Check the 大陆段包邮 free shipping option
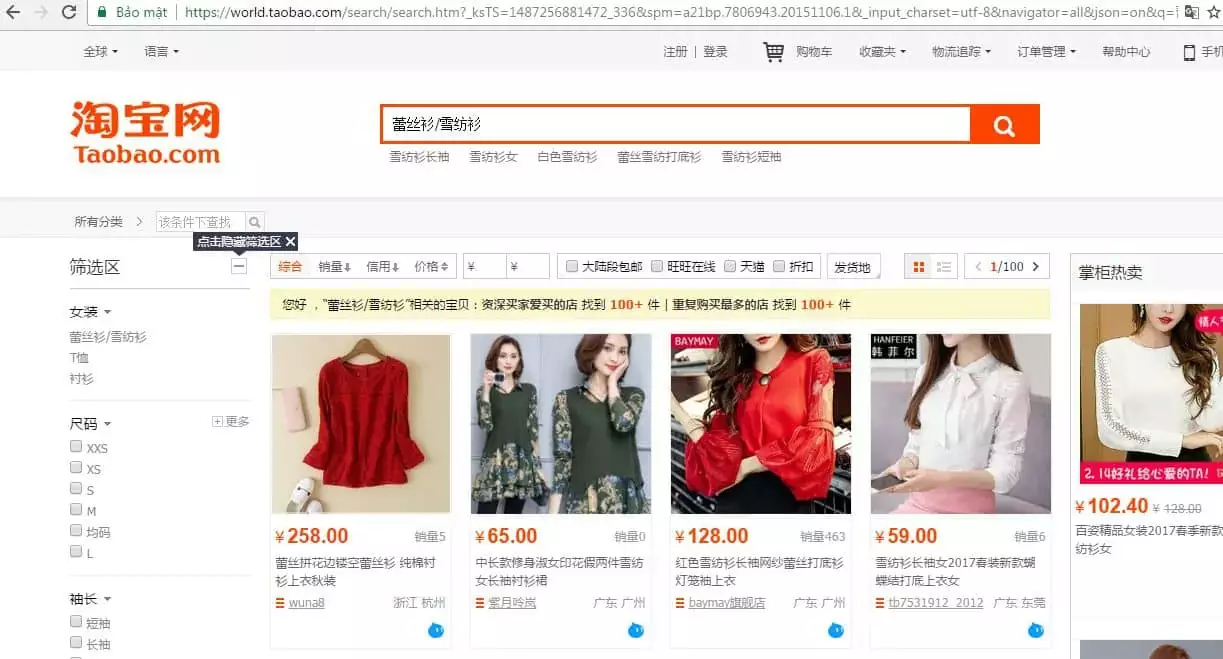Image resolution: width=1223 pixels, height=659 pixels. click(x=571, y=265)
